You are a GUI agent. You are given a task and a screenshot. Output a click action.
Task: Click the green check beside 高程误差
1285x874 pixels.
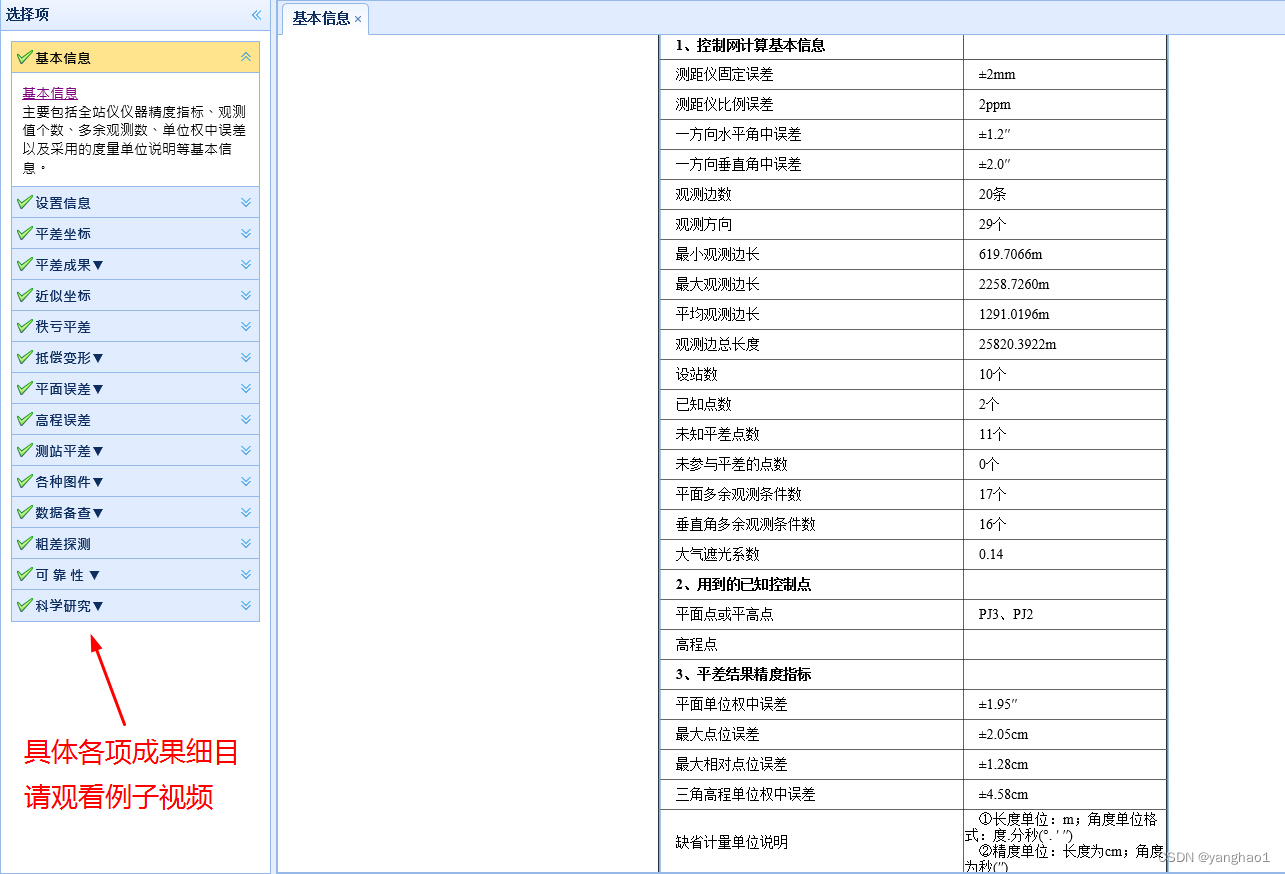tap(25, 419)
